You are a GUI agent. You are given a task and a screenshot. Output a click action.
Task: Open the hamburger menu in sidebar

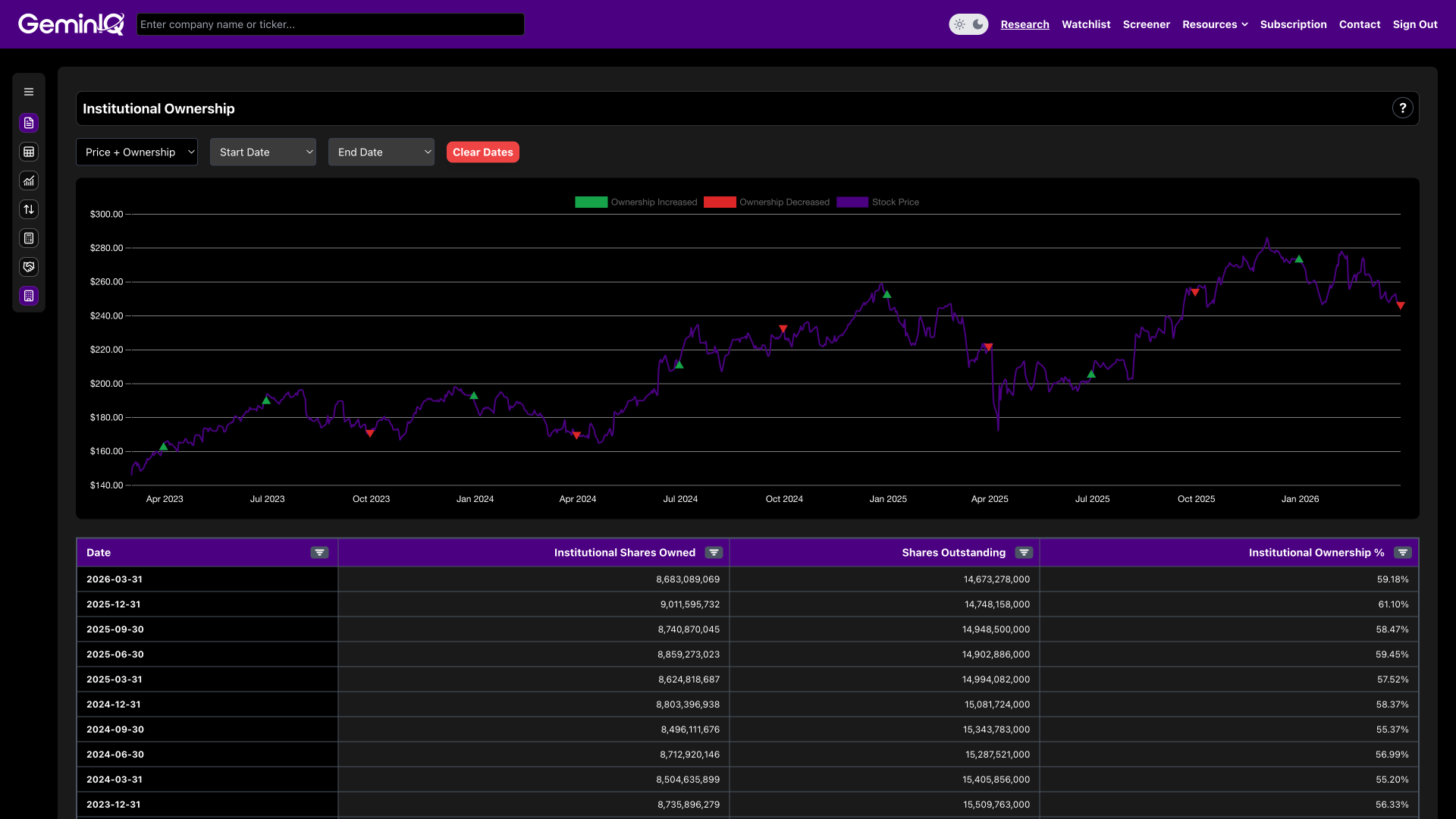click(x=29, y=92)
